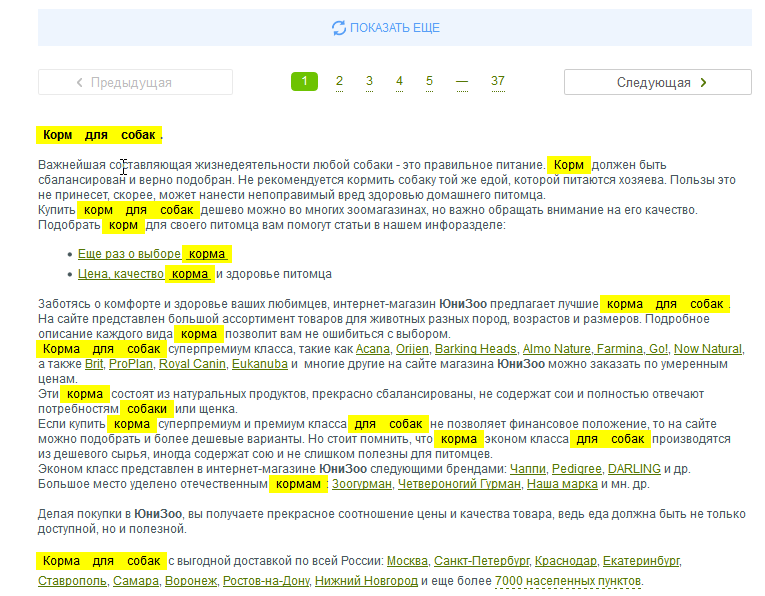Open the Farmina brand link
Screen dimensions: 765x596
pos(620,349)
